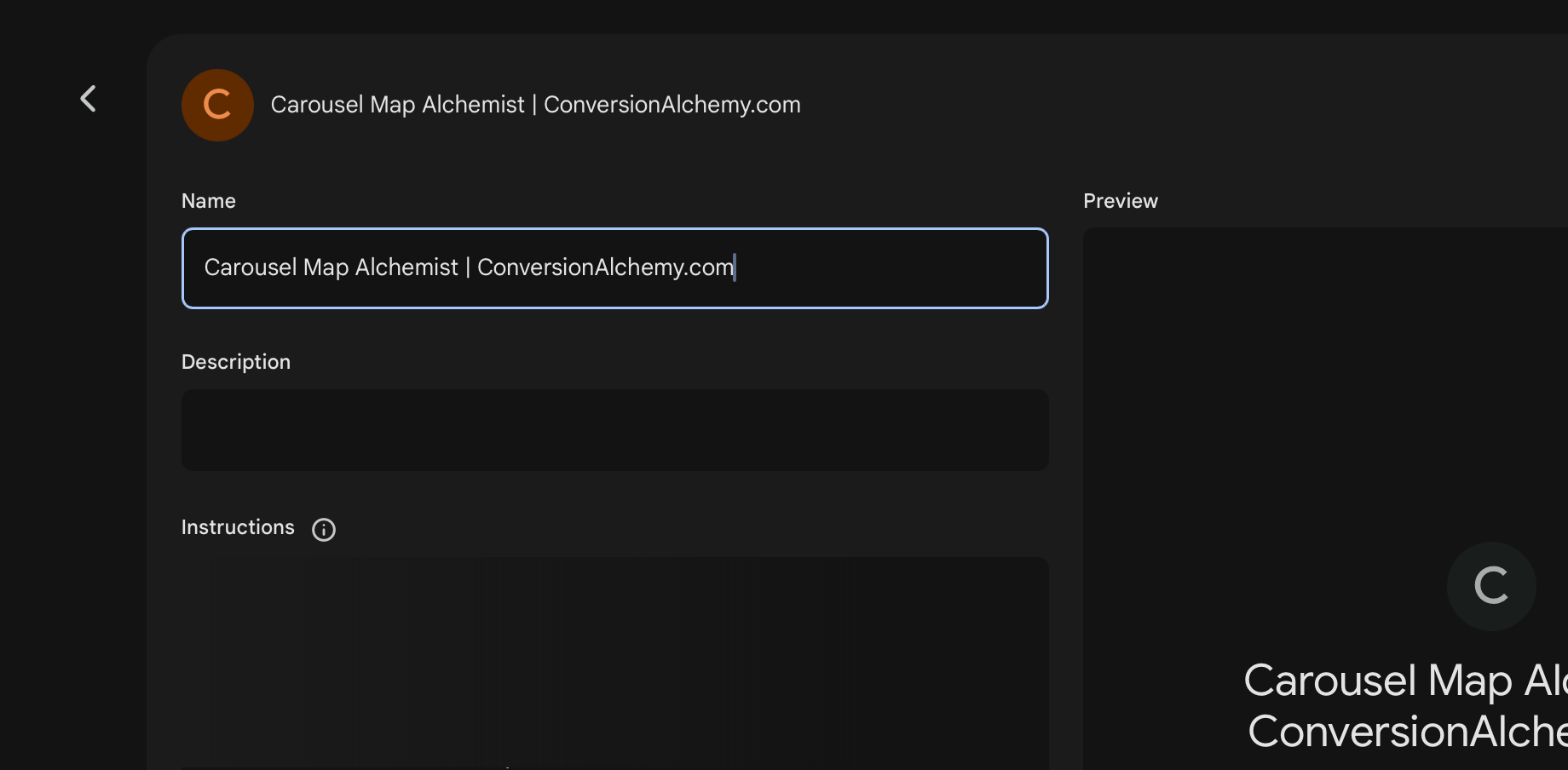
Task: Open the Instructions info tooltip icon
Action: [x=324, y=530]
